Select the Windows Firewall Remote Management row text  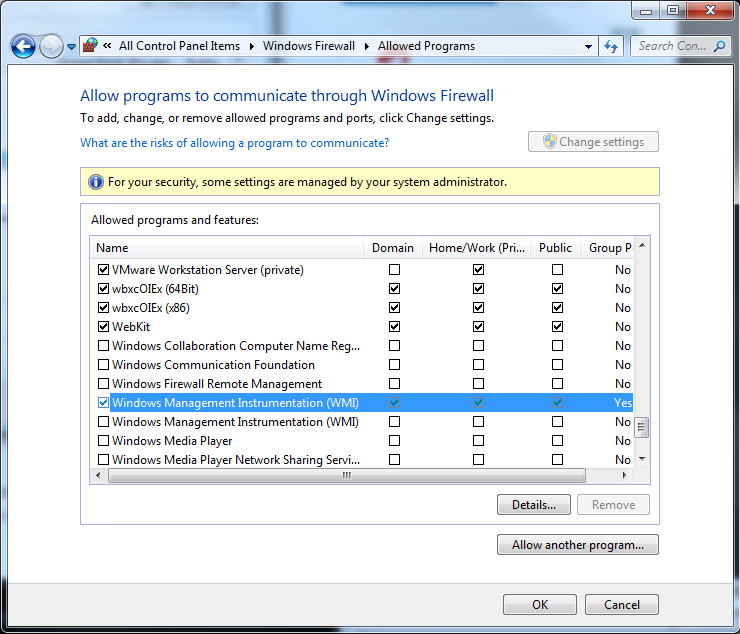[x=217, y=384]
